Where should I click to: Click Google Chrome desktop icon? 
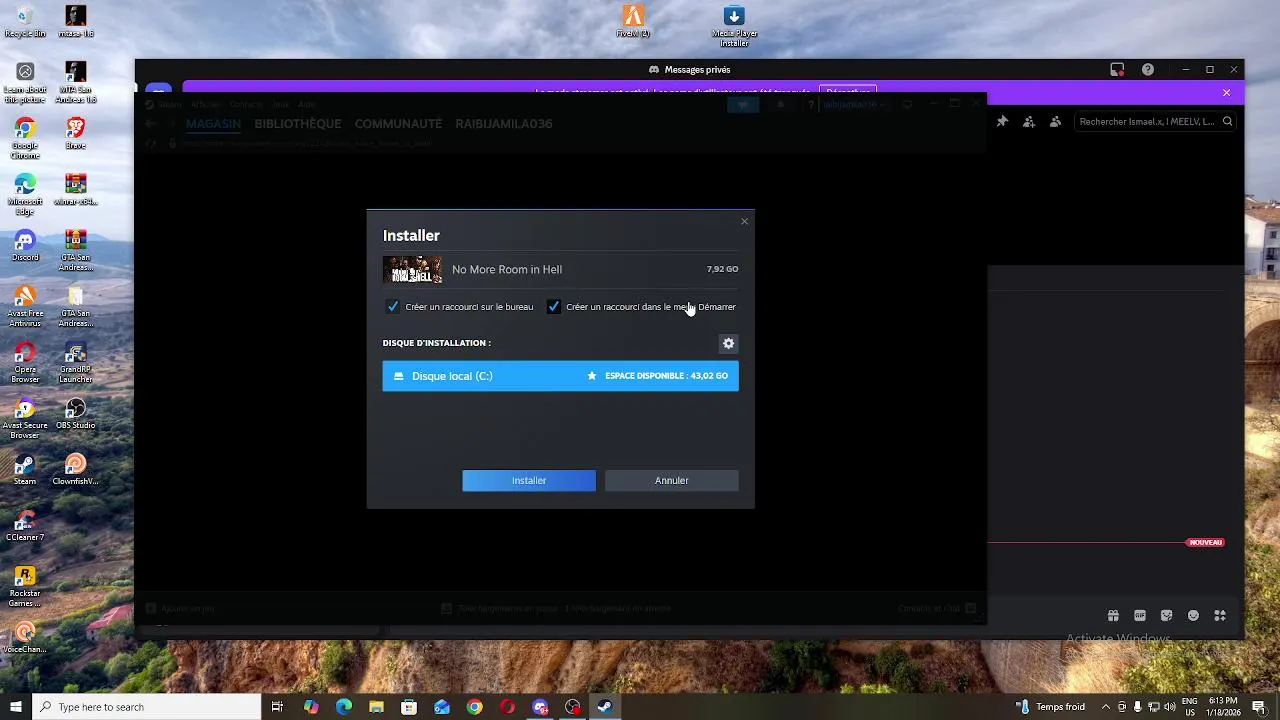25,138
